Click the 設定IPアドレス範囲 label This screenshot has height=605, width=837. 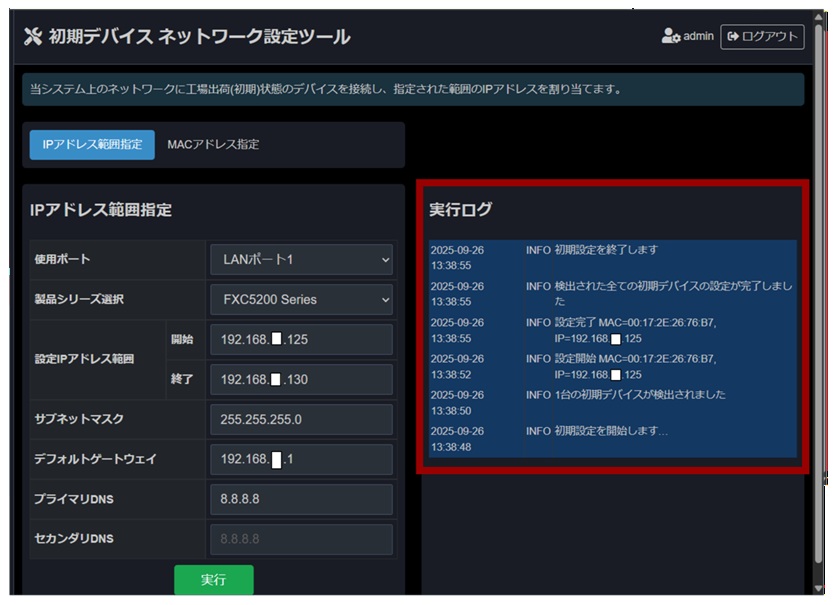(84, 359)
